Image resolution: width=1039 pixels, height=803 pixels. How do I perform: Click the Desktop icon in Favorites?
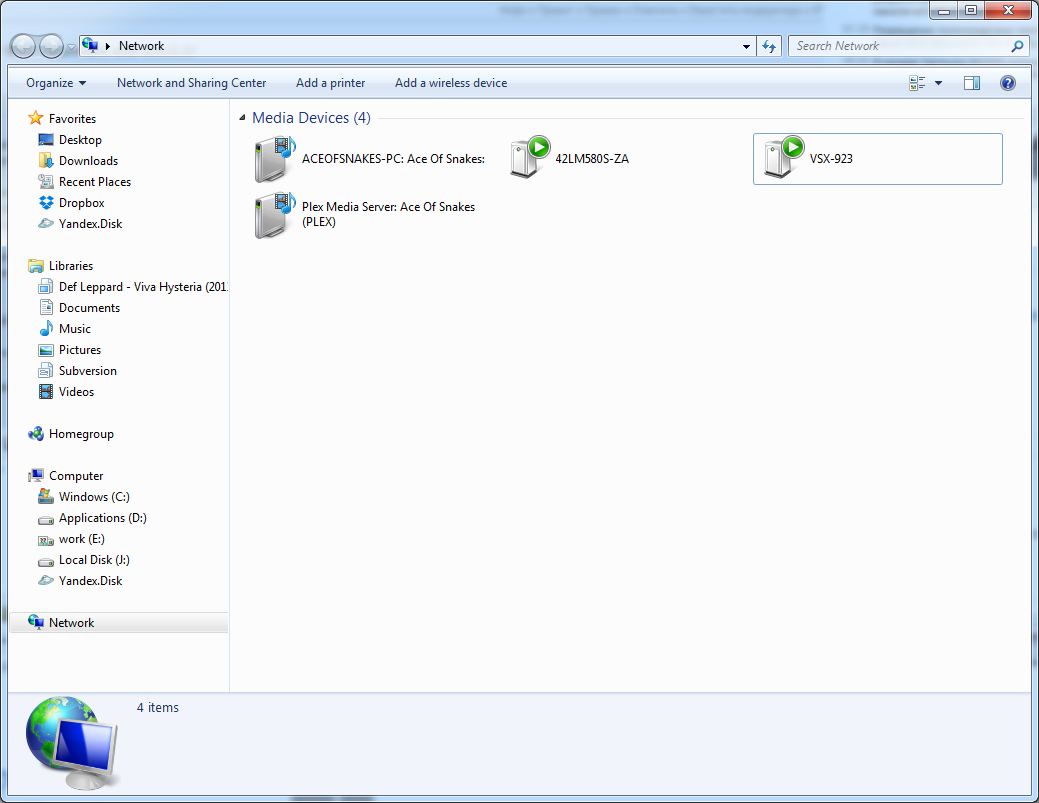click(x=46, y=139)
